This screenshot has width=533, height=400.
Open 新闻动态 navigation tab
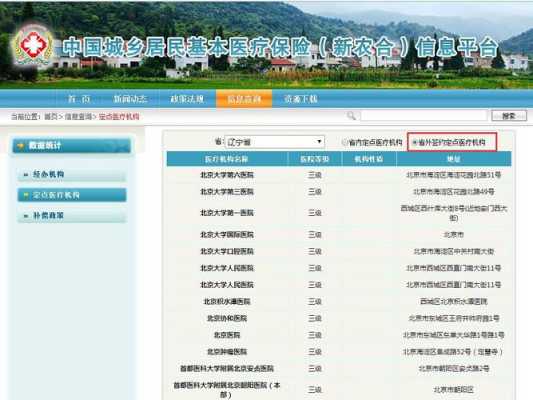pos(130,99)
